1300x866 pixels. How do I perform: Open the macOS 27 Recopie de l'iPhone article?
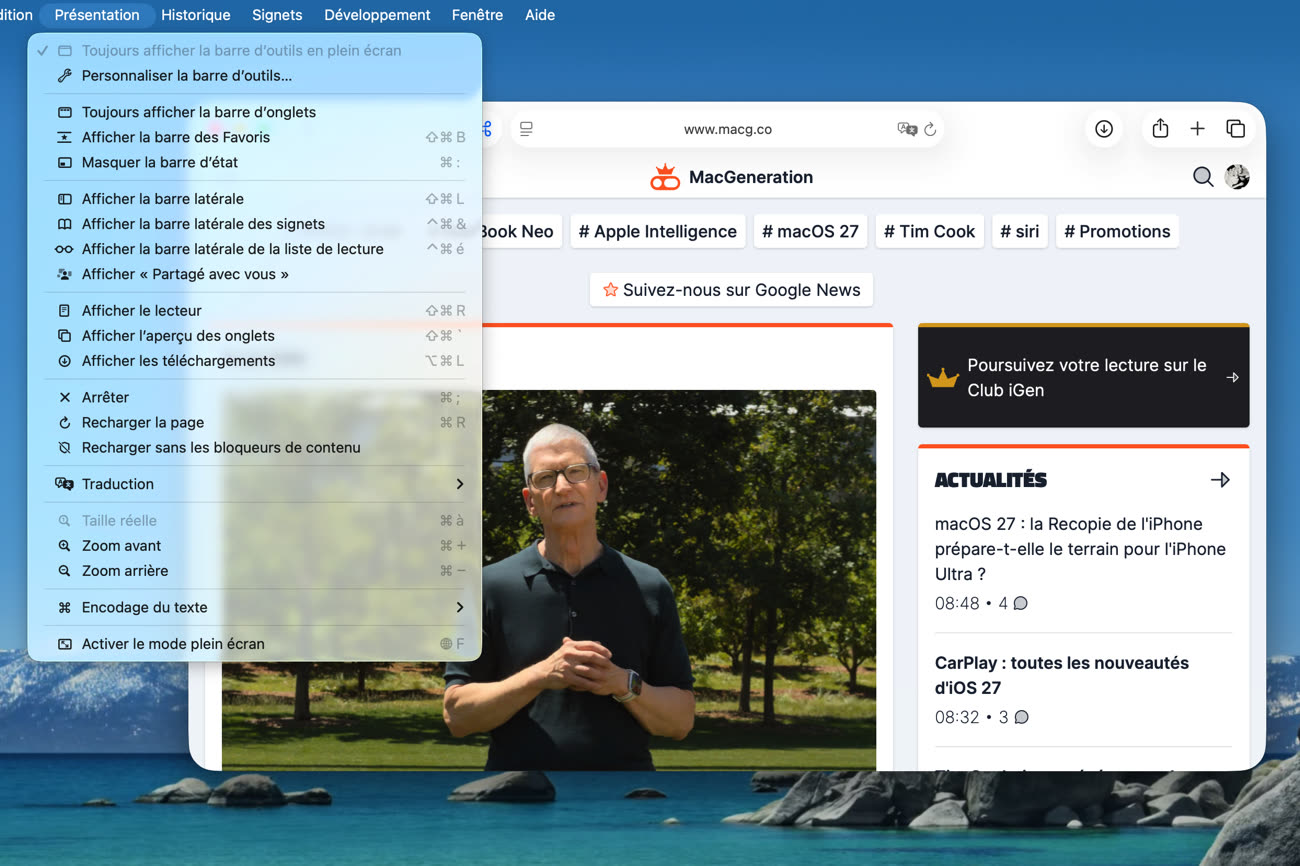(x=1080, y=549)
